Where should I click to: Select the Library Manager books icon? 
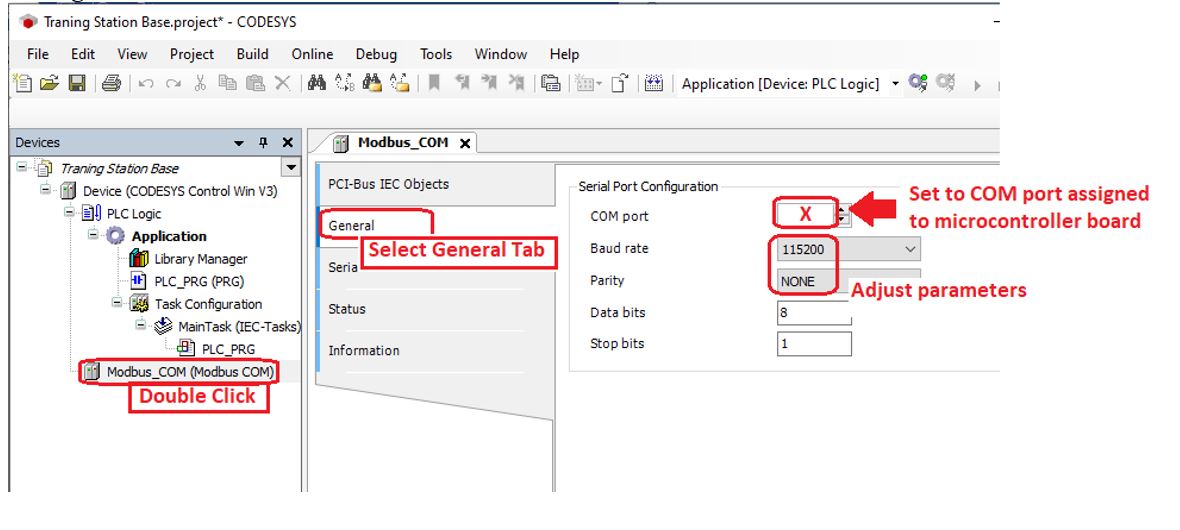(140, 259)
